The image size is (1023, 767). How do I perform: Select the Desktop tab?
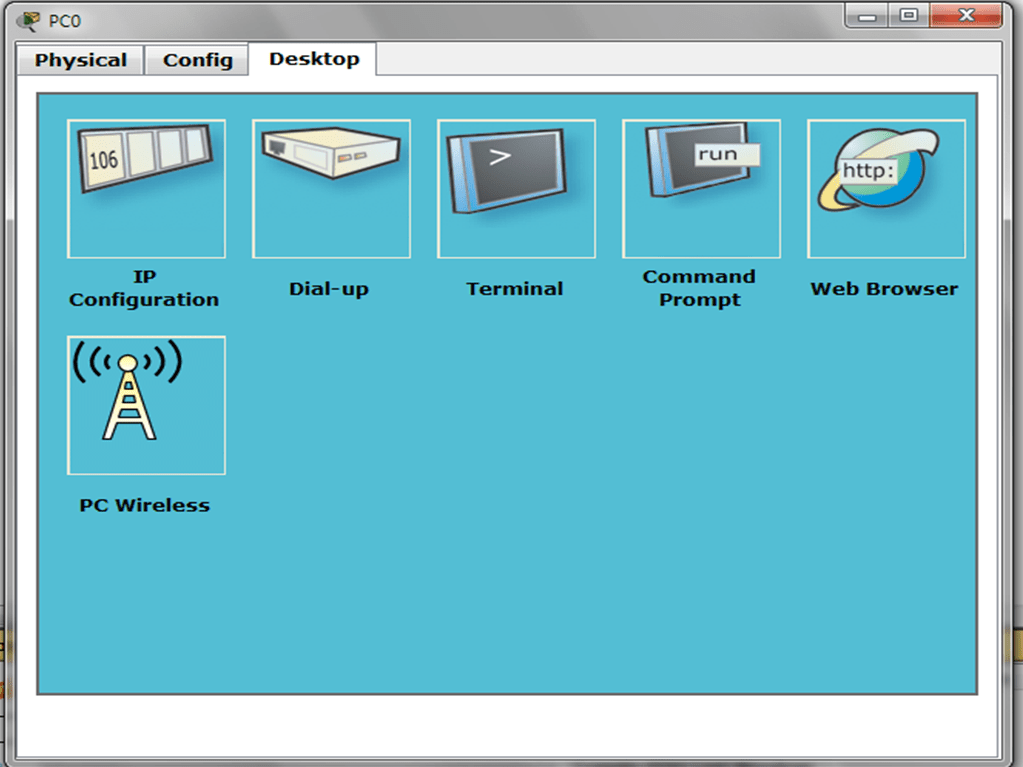click(x=313, y=59)
